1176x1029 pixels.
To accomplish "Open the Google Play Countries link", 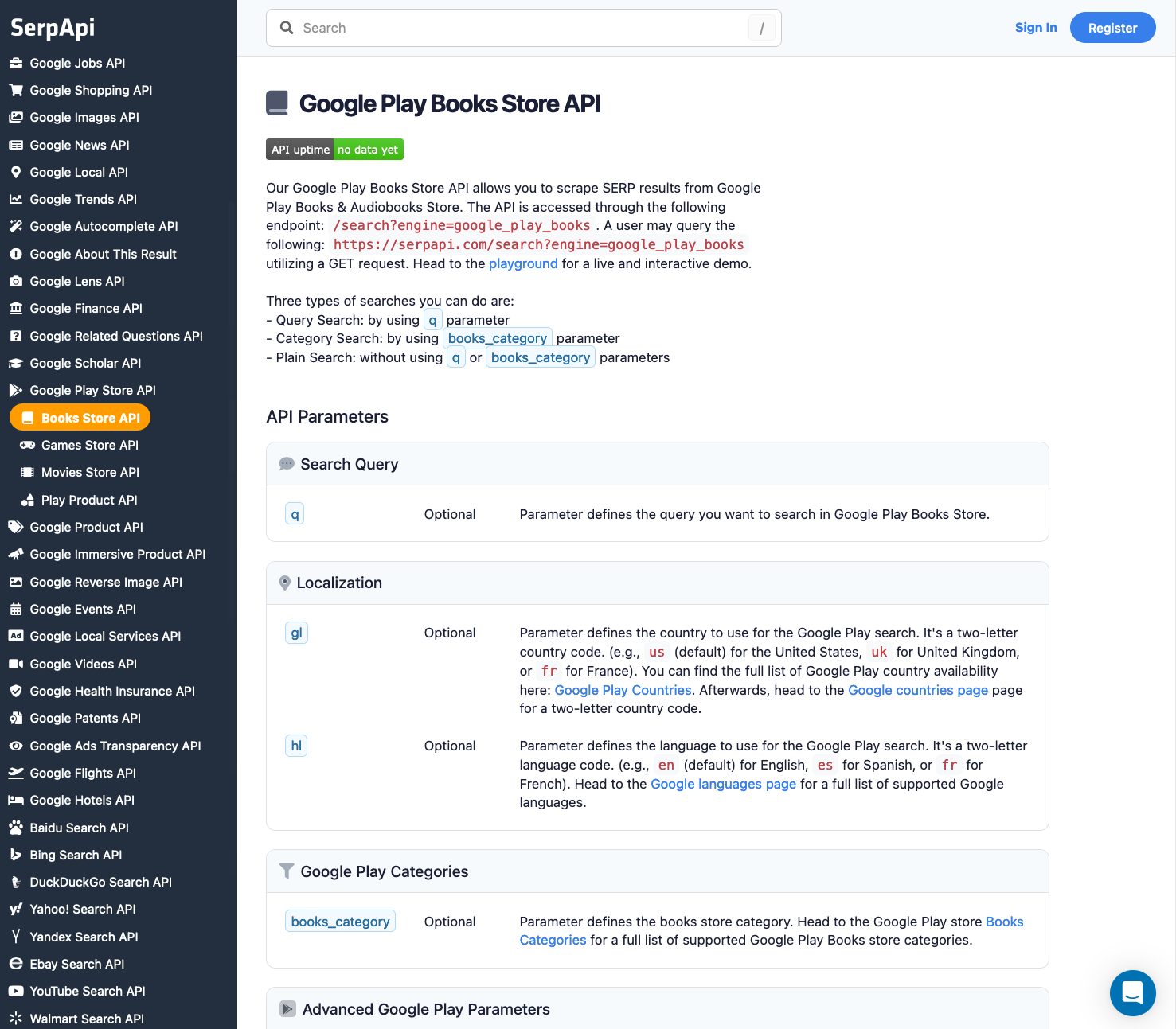I will point(623,690).
